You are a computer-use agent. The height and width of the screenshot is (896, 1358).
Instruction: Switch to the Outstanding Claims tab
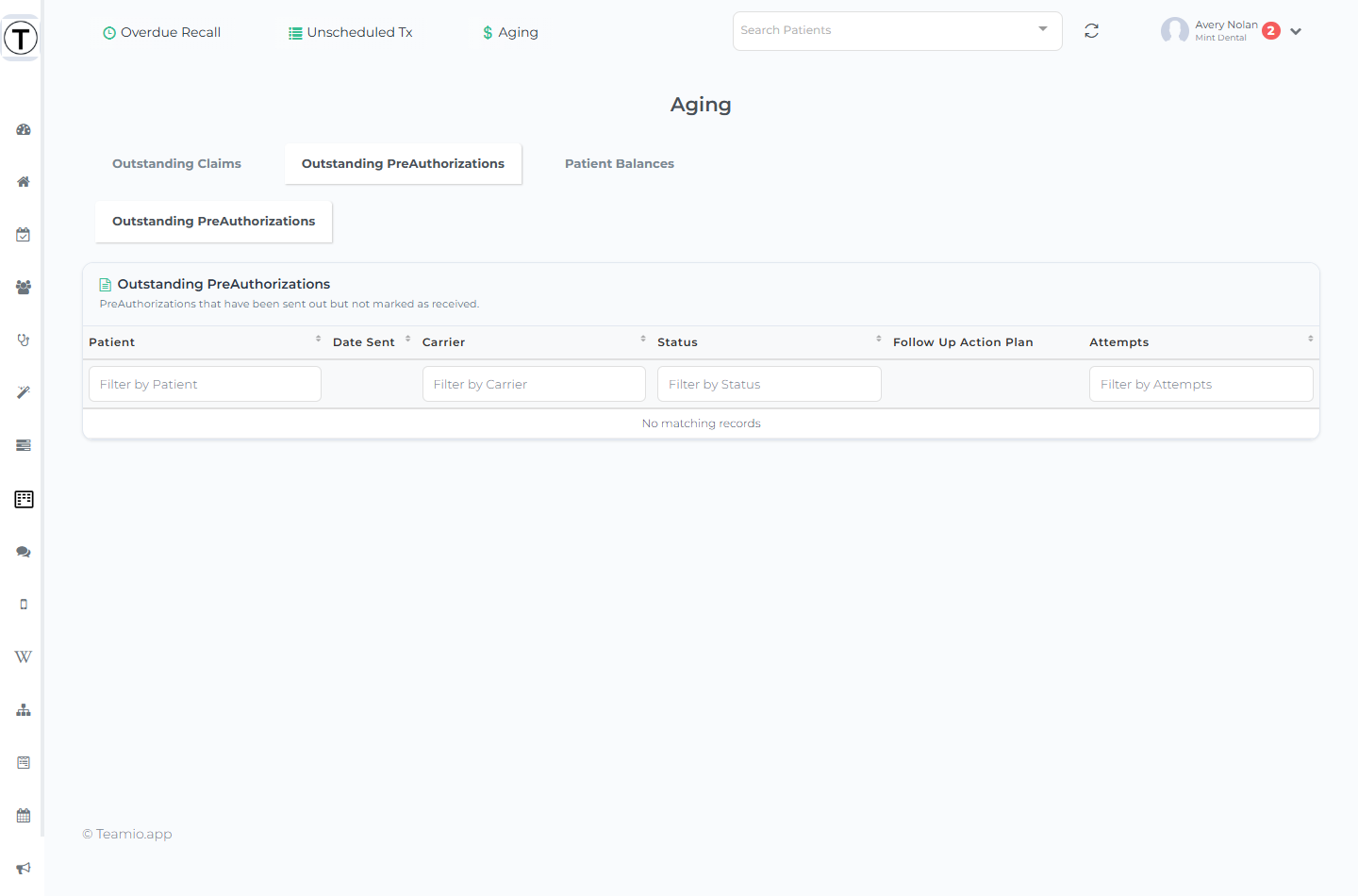click(177, 164)
